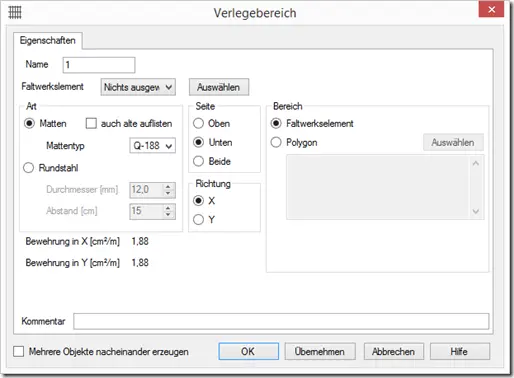
Task: Click the Abstand value field
Action: 147,211
